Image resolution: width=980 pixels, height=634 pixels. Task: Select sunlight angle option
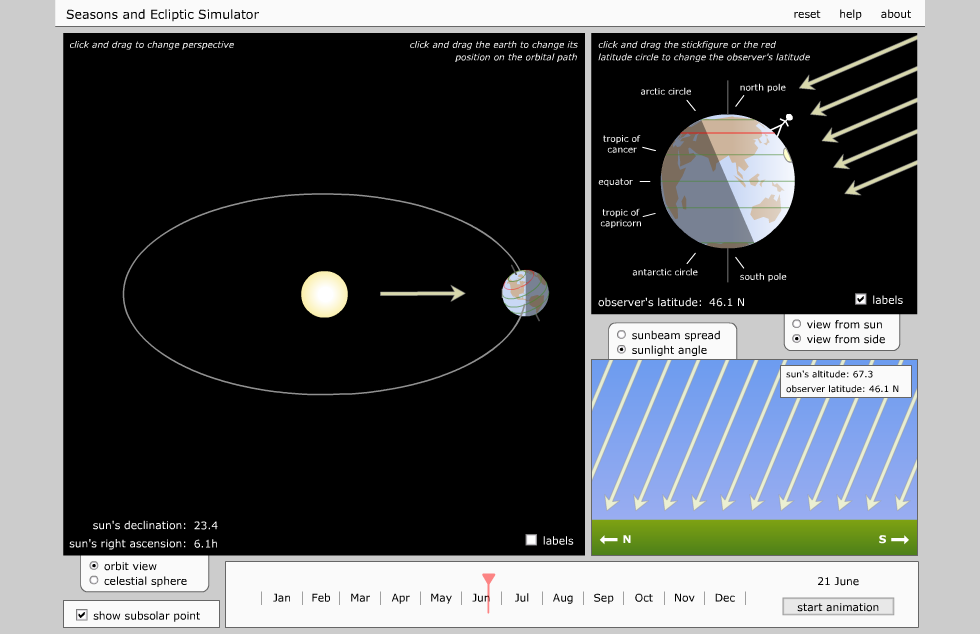coord(621,350)
